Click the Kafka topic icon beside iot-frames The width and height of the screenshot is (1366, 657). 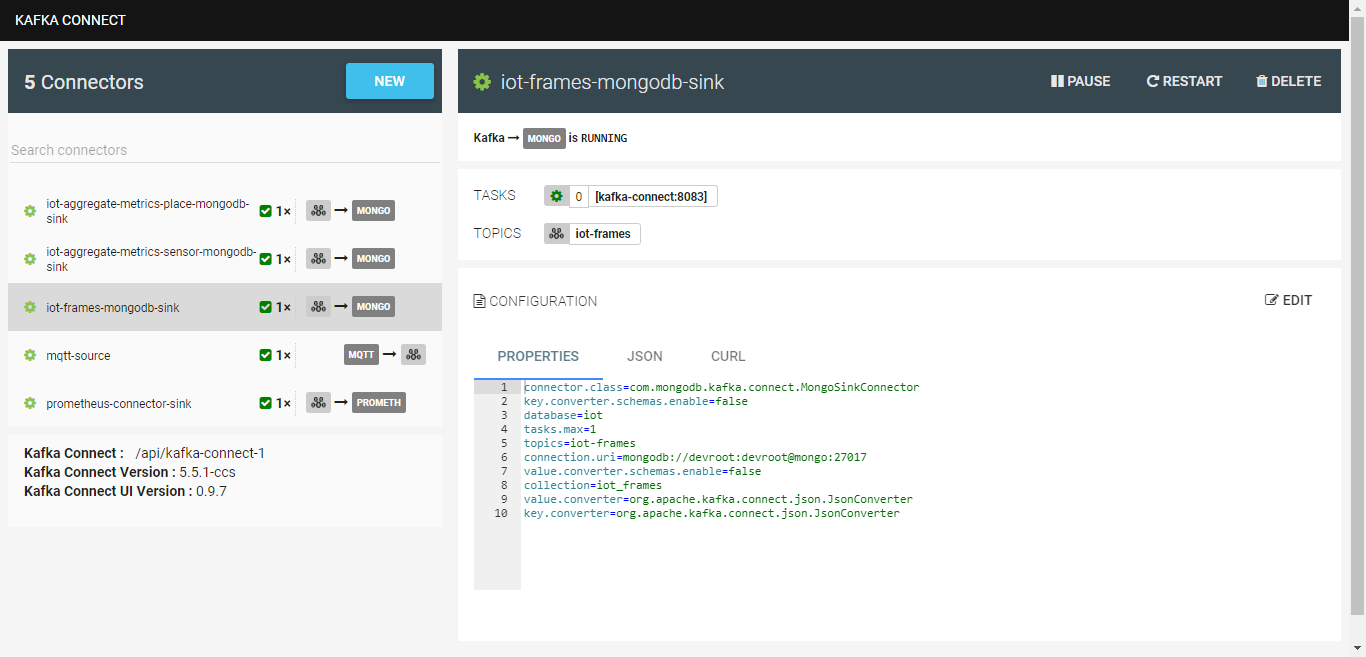(557, 234)
